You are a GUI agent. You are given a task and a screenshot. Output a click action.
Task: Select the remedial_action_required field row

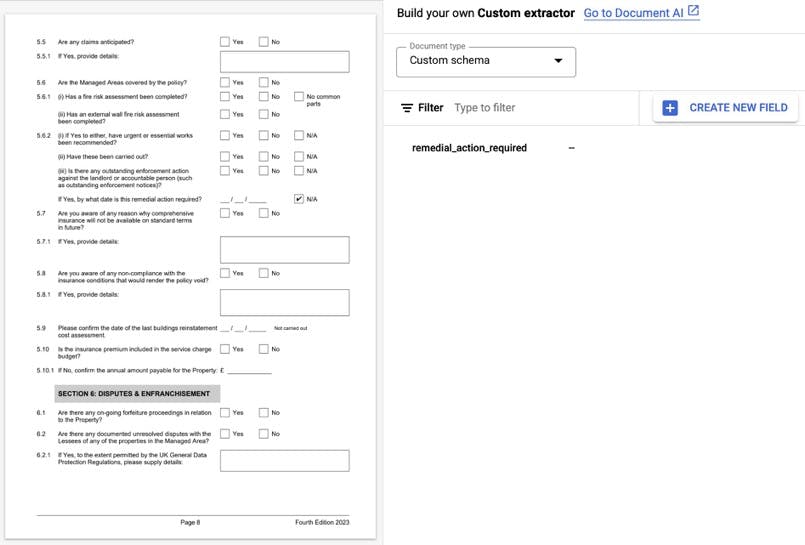coord(493,148)
